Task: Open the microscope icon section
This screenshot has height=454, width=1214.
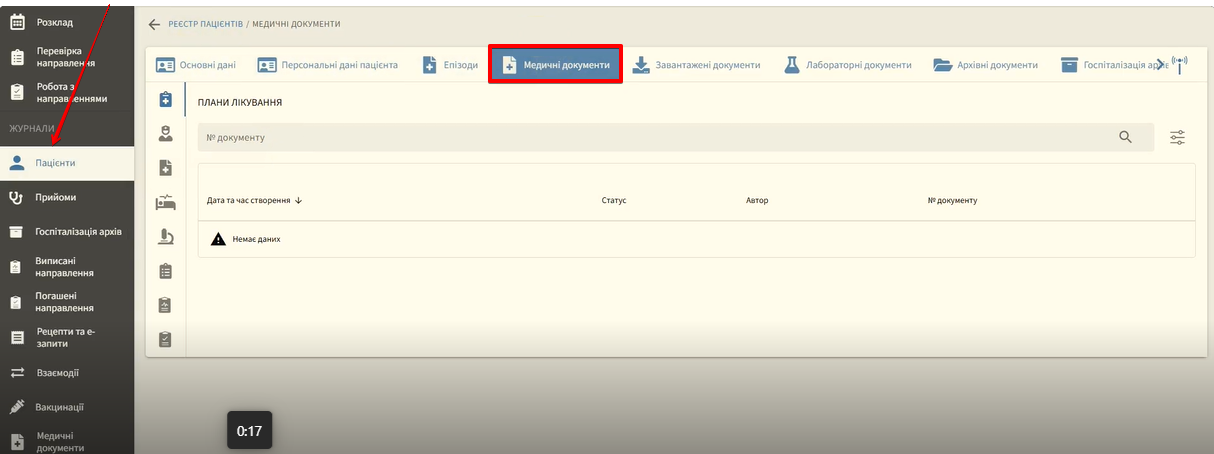Action: coord(166,236)
